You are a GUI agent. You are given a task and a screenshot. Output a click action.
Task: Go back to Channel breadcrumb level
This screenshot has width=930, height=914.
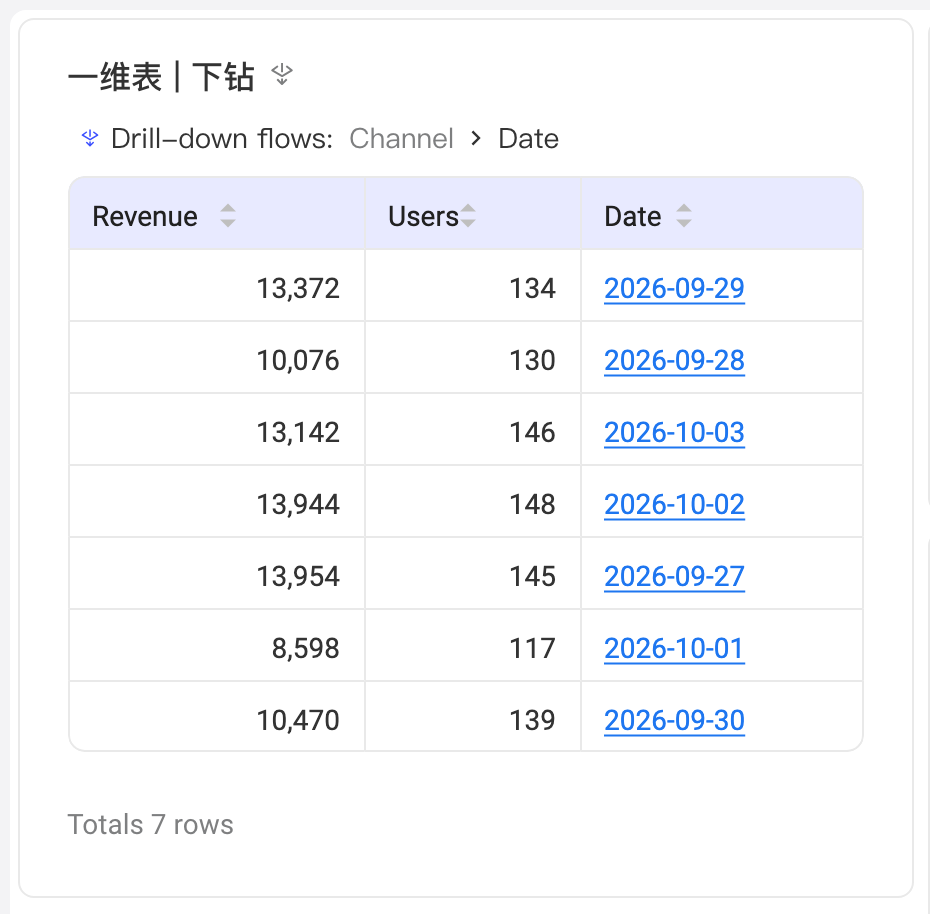pos(401,139)
